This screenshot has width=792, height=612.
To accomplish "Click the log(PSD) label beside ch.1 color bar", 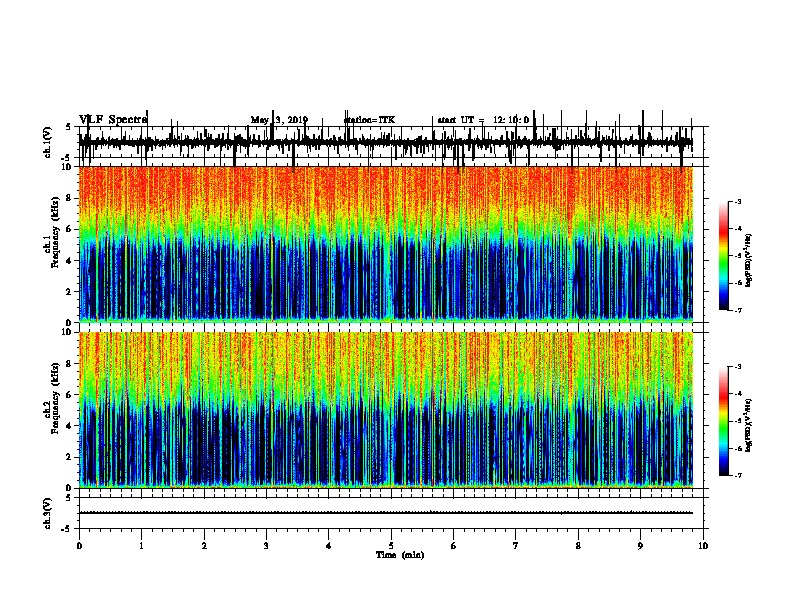I will [x=749, y=261].
